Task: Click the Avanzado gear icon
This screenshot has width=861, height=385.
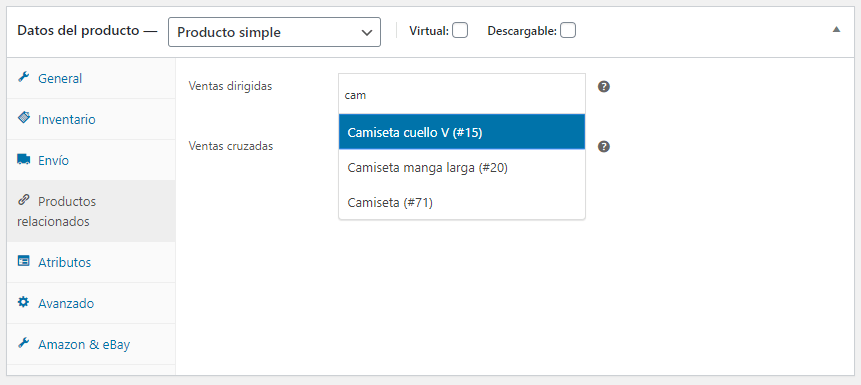Action: click(x=23, y=302)
